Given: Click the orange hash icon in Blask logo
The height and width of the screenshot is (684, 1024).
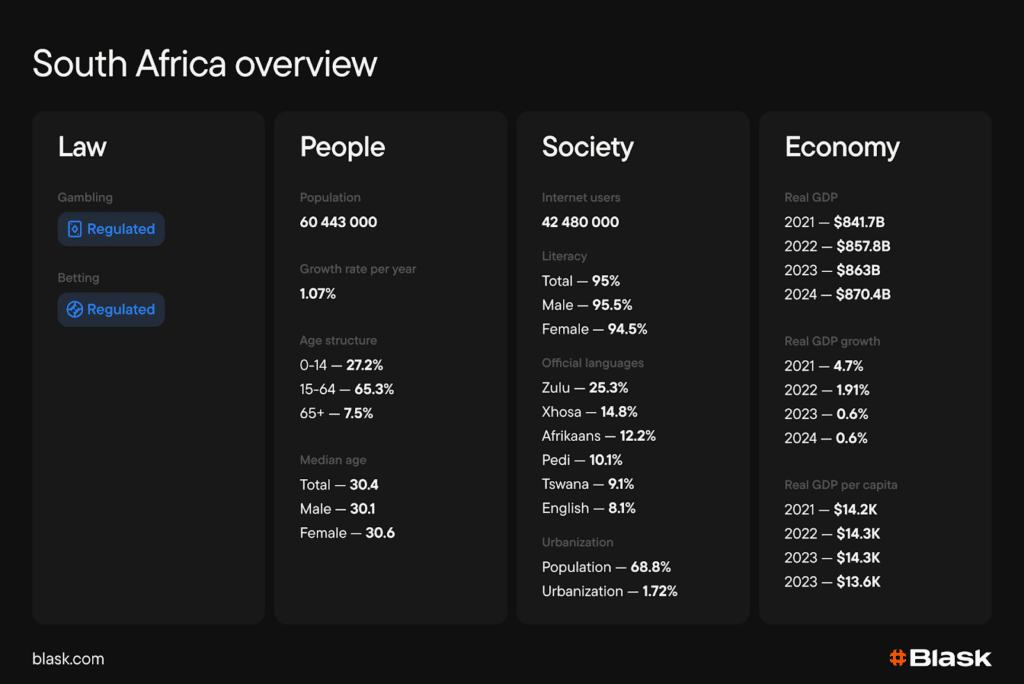Looking at the screenshot, I should [x=897, y=657].
